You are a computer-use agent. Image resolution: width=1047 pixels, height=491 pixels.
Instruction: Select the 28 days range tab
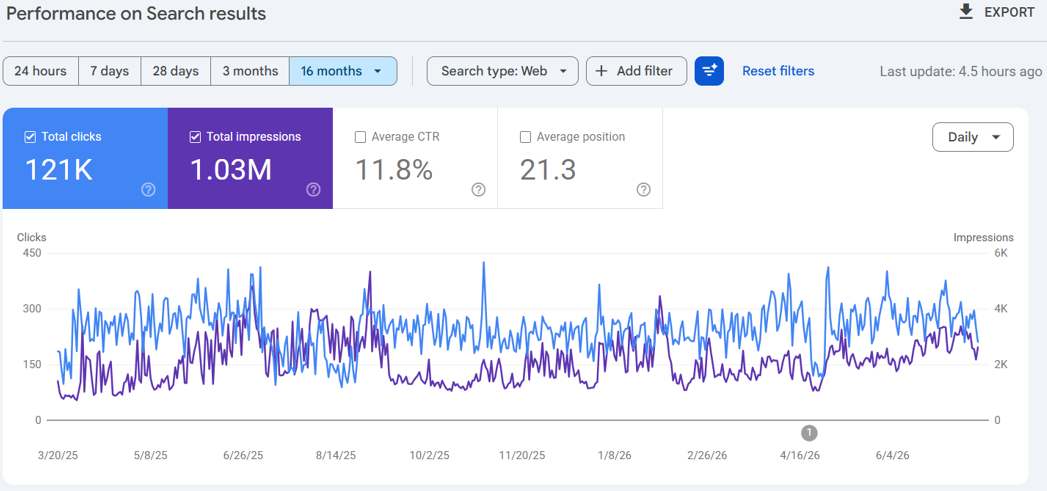[x=176, y=71]
